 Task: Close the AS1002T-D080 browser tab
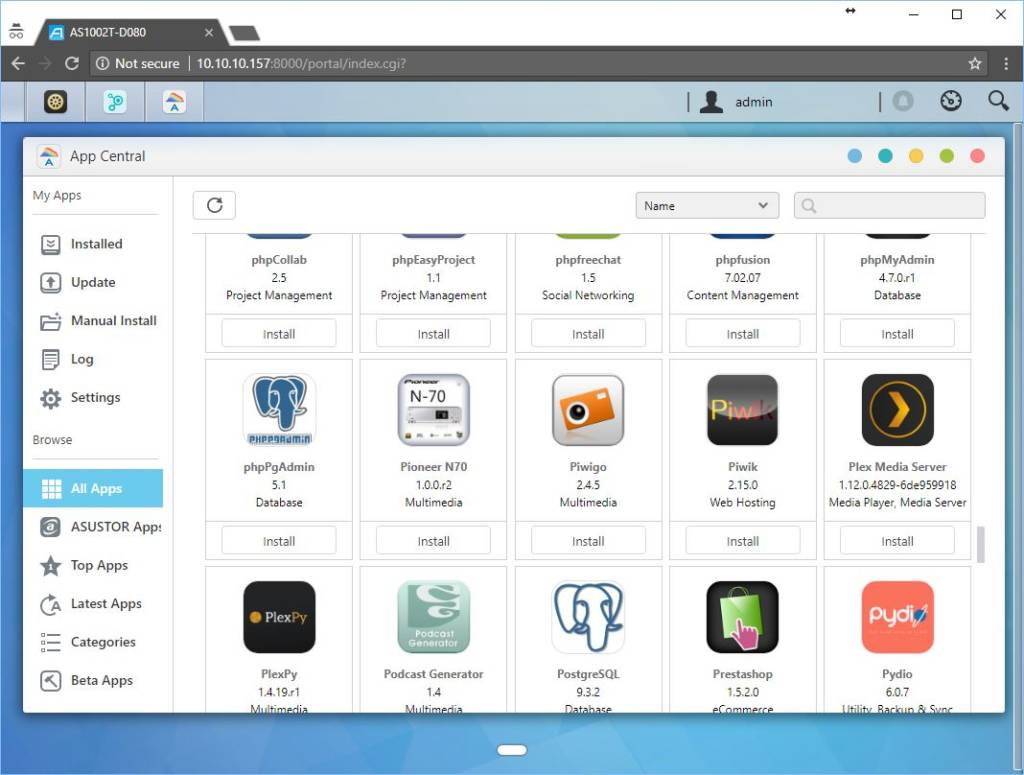[209, 32]
